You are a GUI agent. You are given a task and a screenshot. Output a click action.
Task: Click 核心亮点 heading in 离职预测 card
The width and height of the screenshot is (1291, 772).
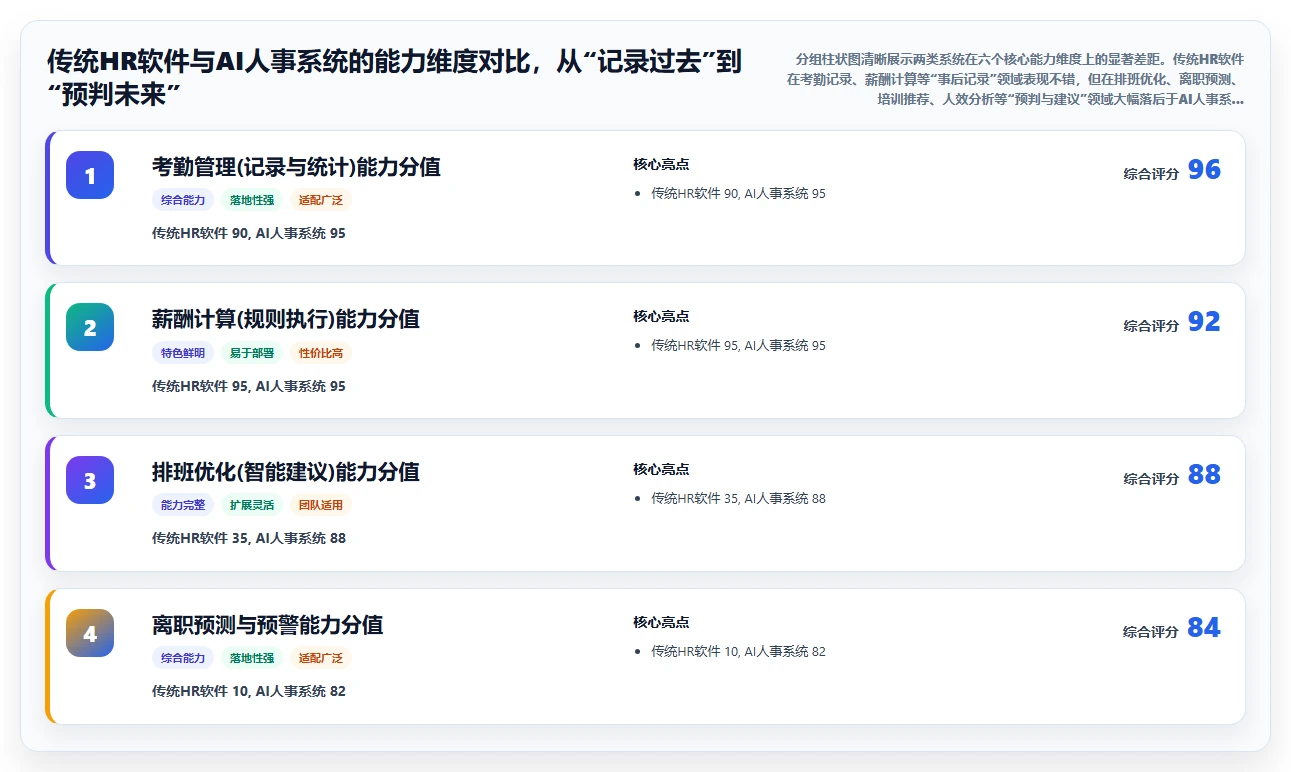[x=661, y=622]
